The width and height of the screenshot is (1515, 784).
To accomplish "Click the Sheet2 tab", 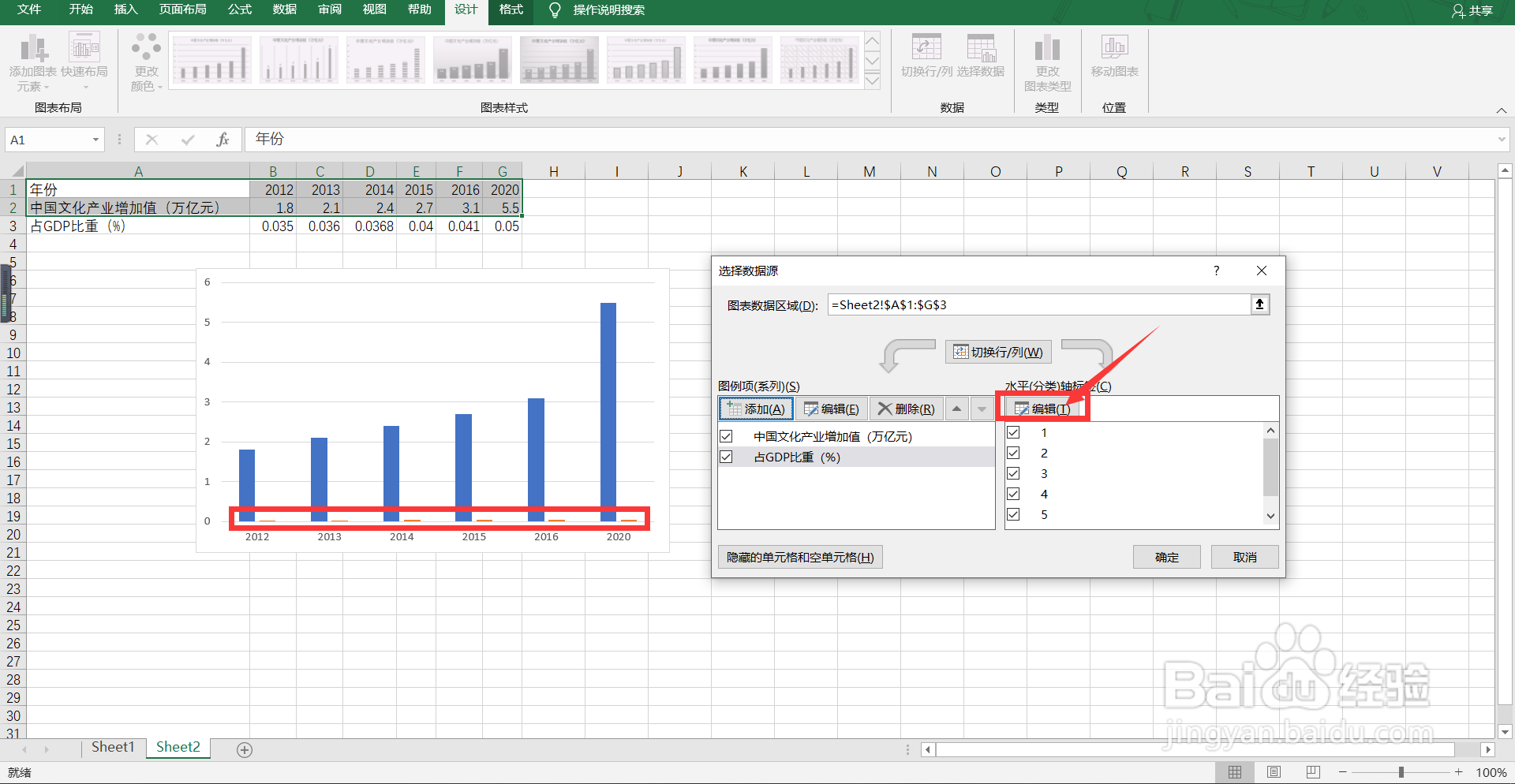I will [x=178, y=748].
